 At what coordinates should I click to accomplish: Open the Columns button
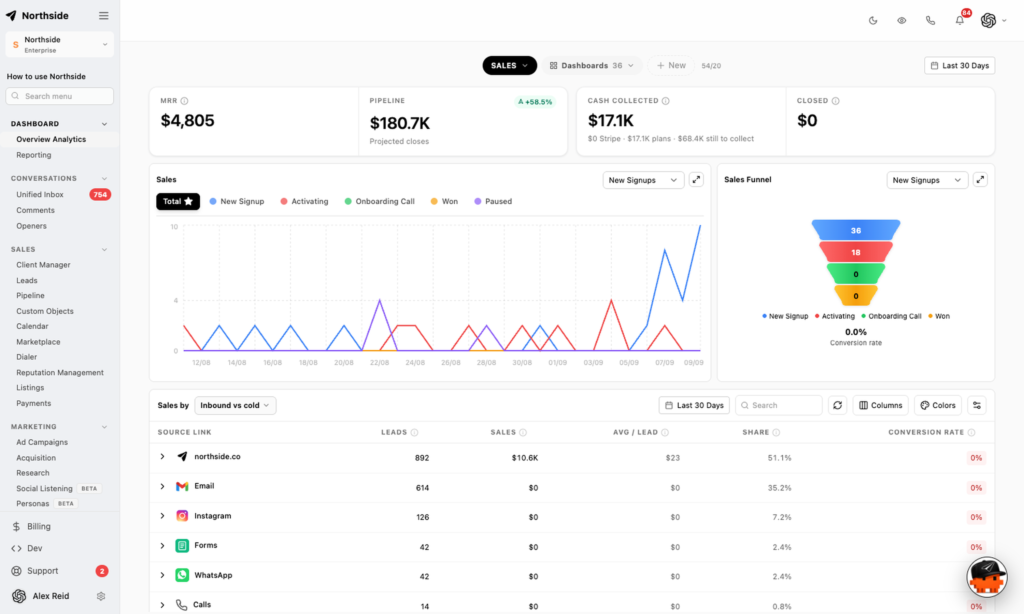point(880,405)
